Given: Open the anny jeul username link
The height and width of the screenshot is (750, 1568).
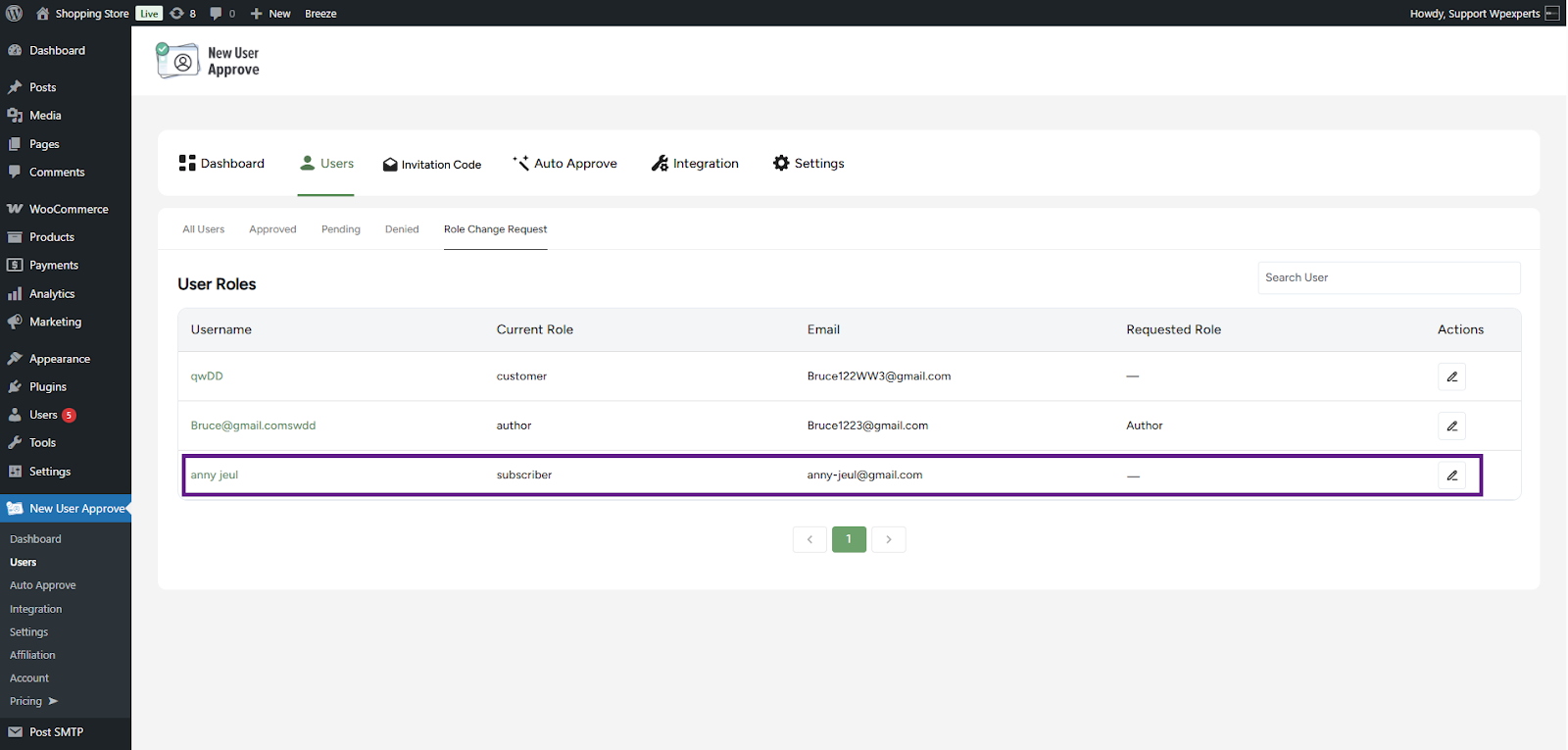Looking at the screenshot, I should click(214, 475).
